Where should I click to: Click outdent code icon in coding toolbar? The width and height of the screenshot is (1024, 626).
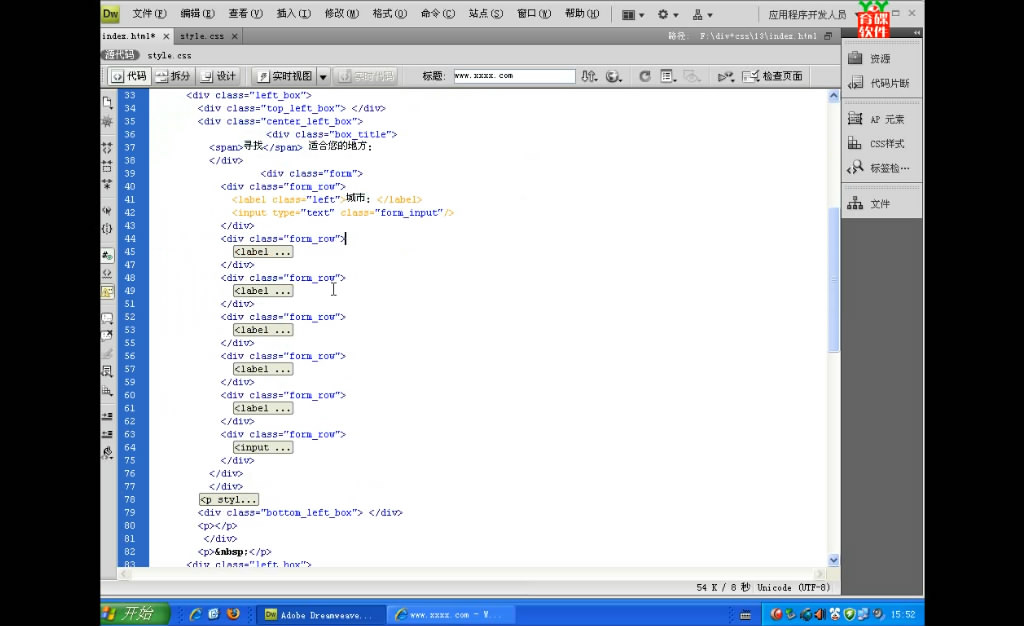107,433
